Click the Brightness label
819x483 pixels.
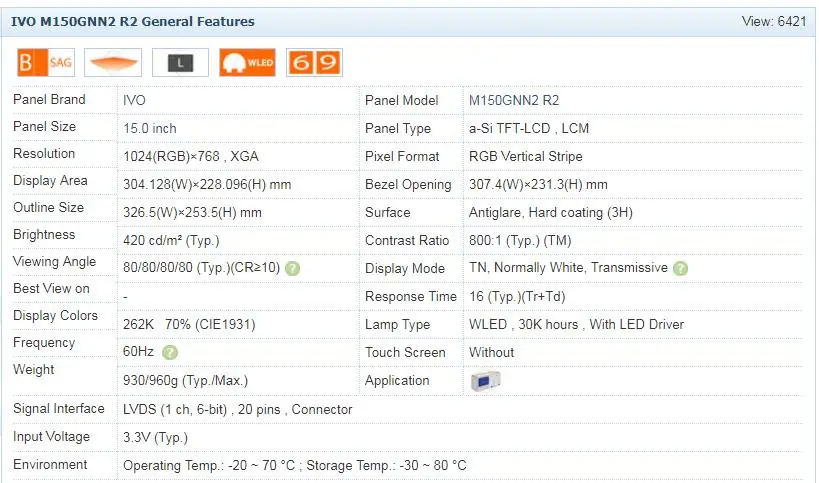click(x=44, y=235)
